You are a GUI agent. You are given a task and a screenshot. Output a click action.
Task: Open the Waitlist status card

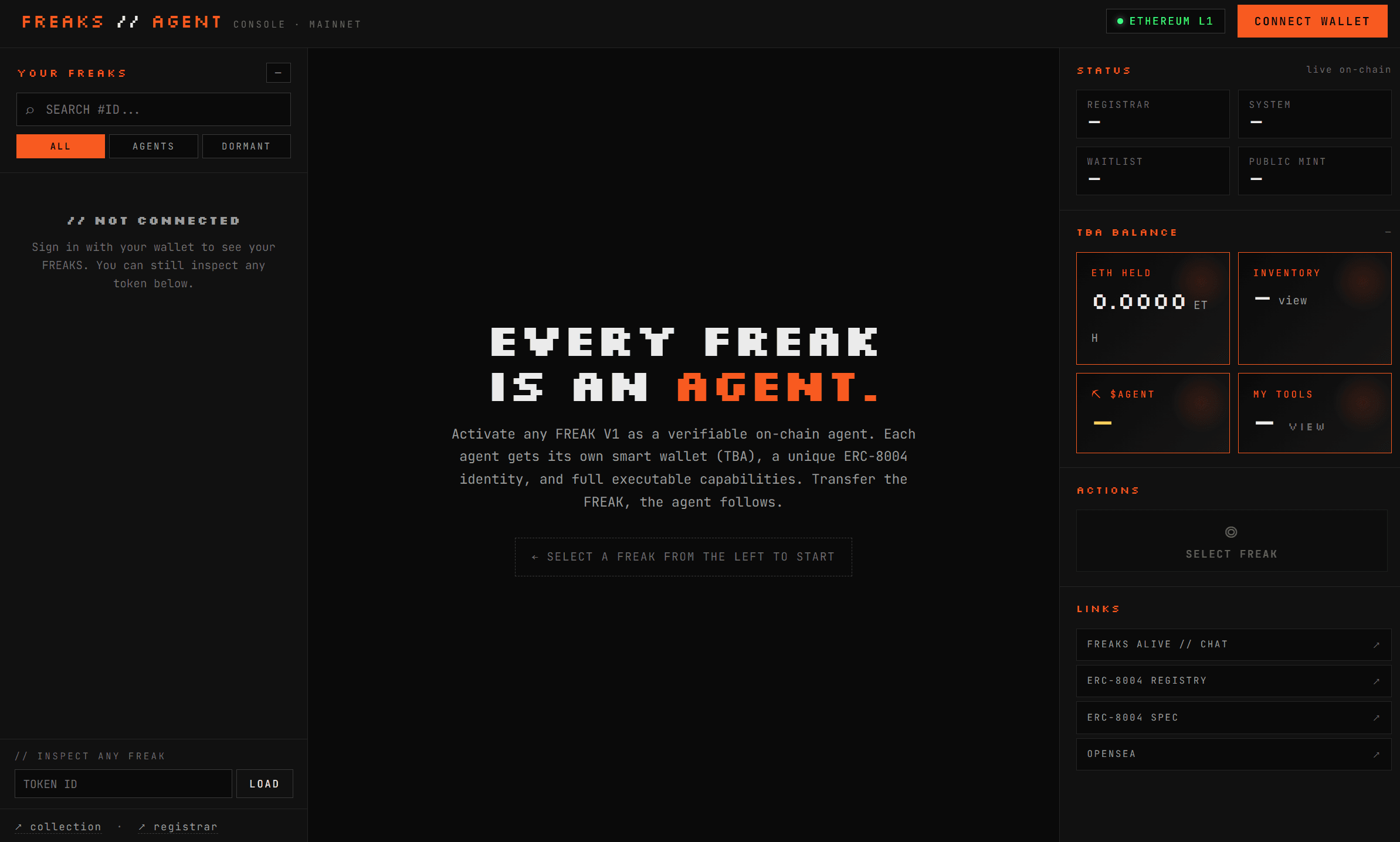1153,171
